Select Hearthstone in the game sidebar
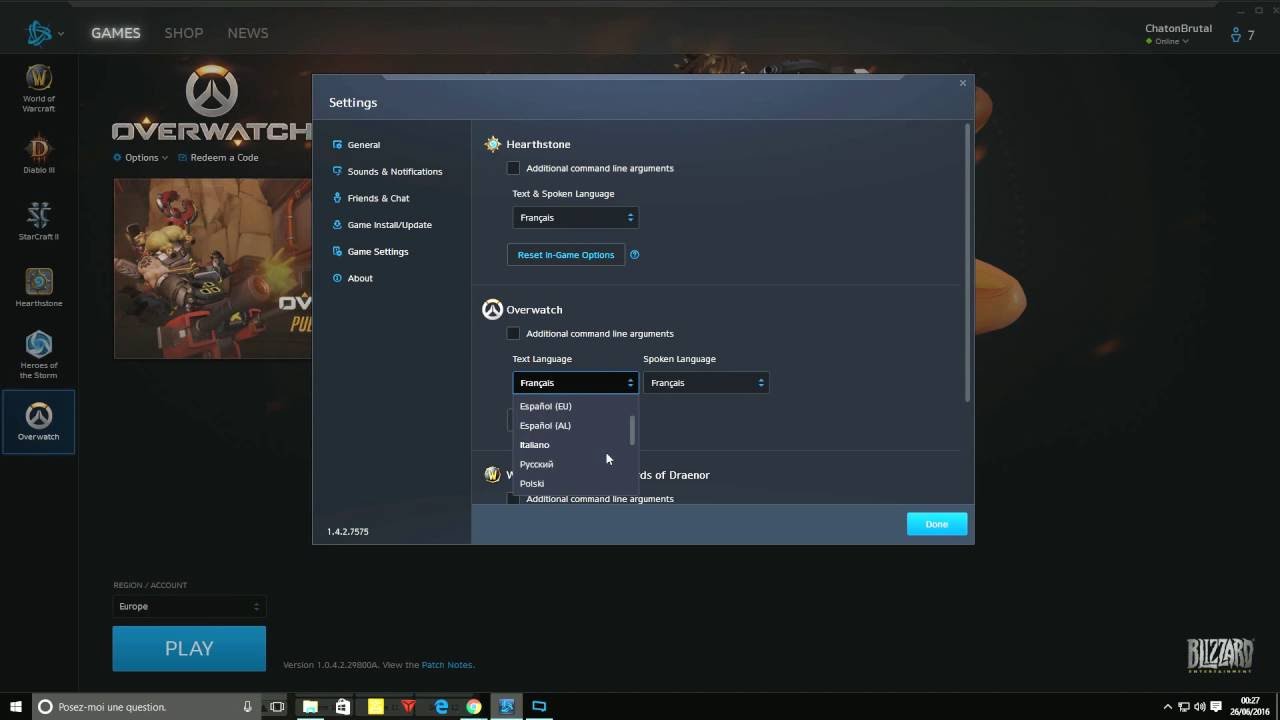The width and height of the screenshot is (1280, 720). (x=38, y=287)
